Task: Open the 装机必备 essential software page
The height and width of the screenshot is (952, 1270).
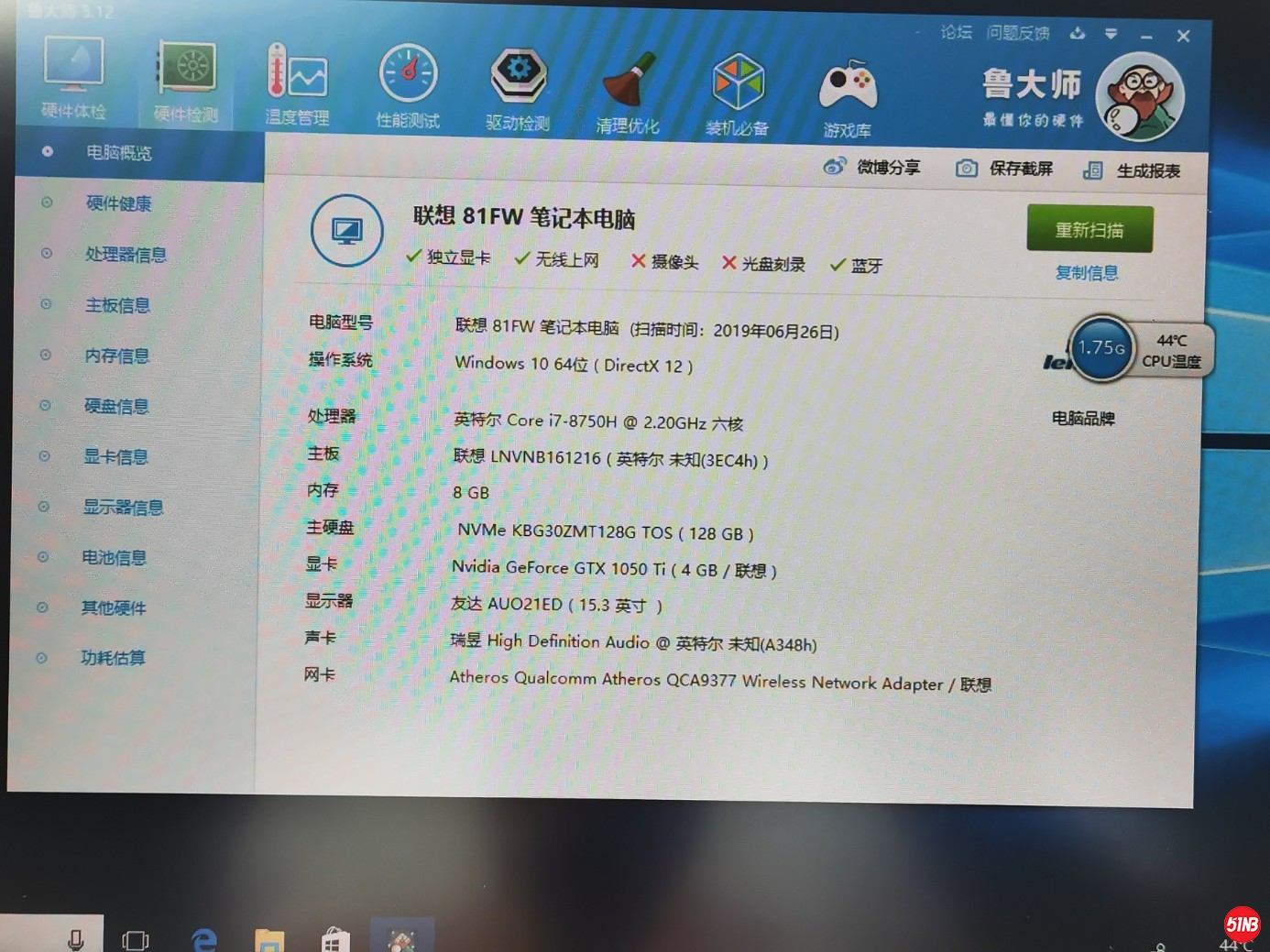Action: pos(738,95)
